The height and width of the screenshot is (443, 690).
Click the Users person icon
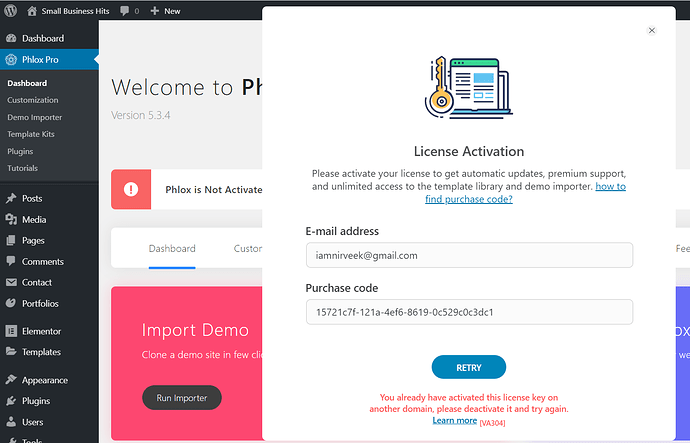pyautogui.click(x=11, y=421)
